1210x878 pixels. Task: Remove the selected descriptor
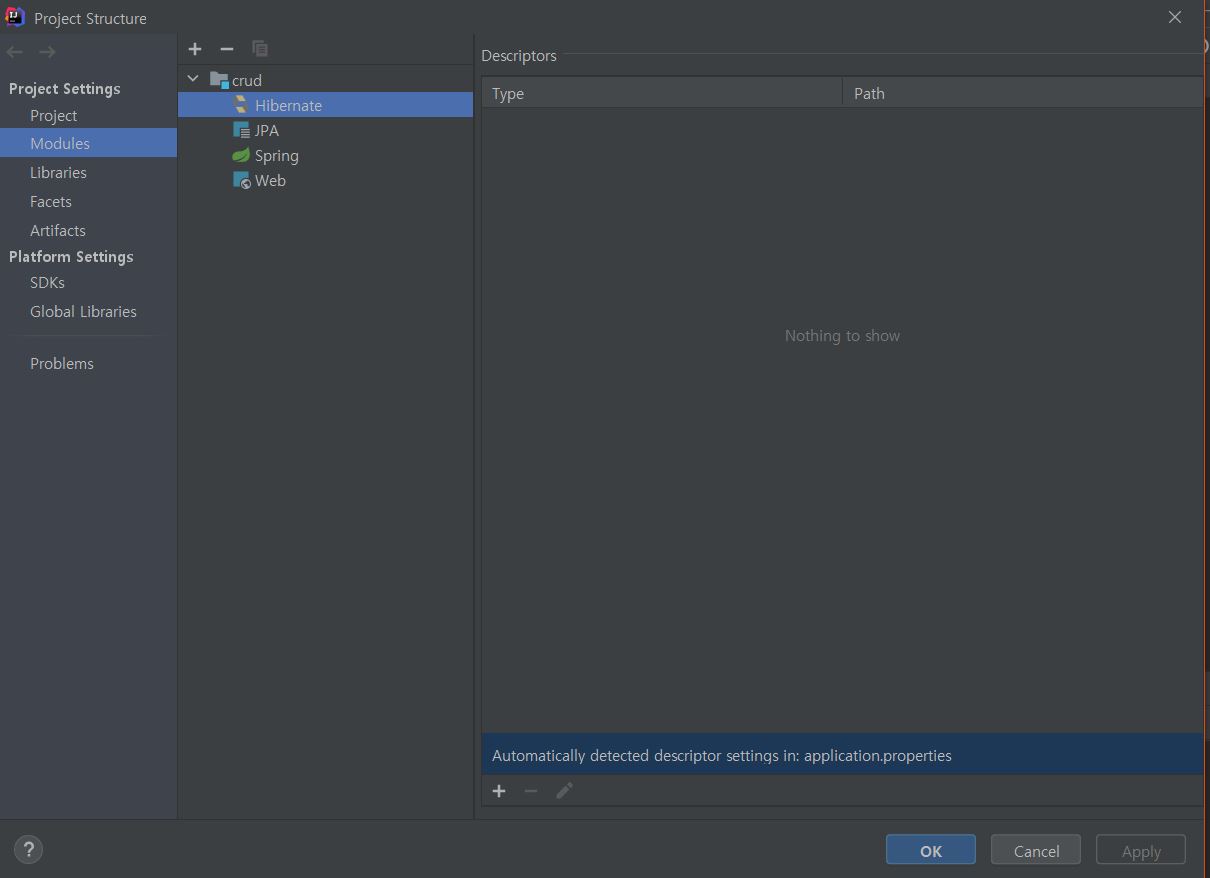pos(531,791)
